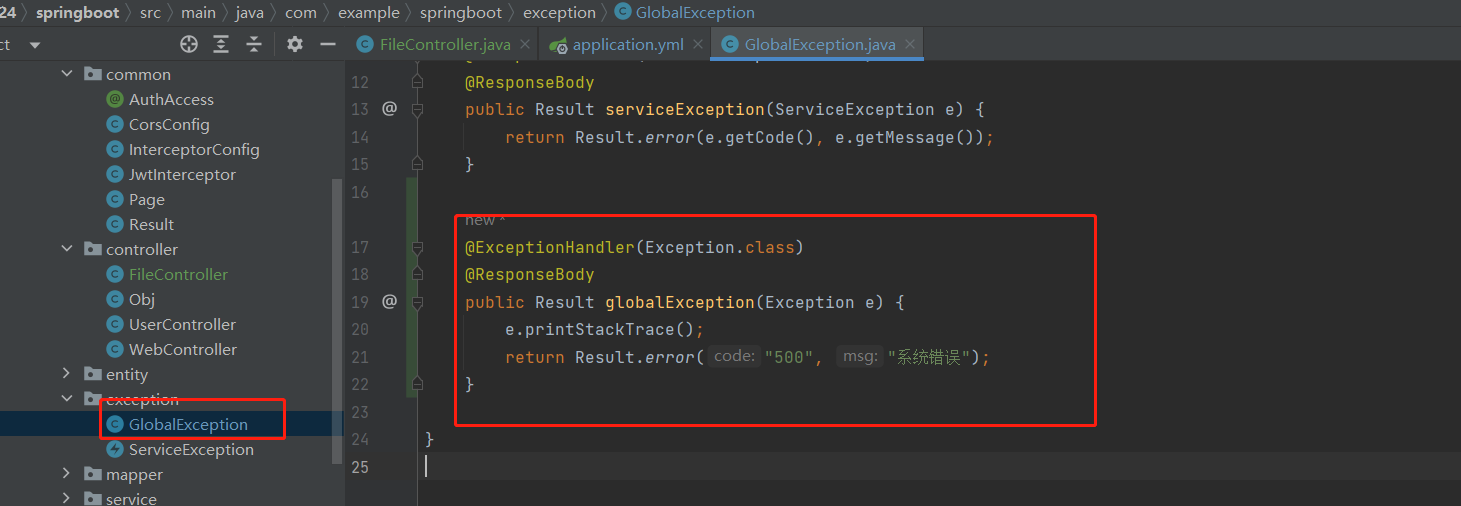The height and width of the screenshot is (506, 1461).
Task: Open WebController in project tree
Action: [183, 349]
